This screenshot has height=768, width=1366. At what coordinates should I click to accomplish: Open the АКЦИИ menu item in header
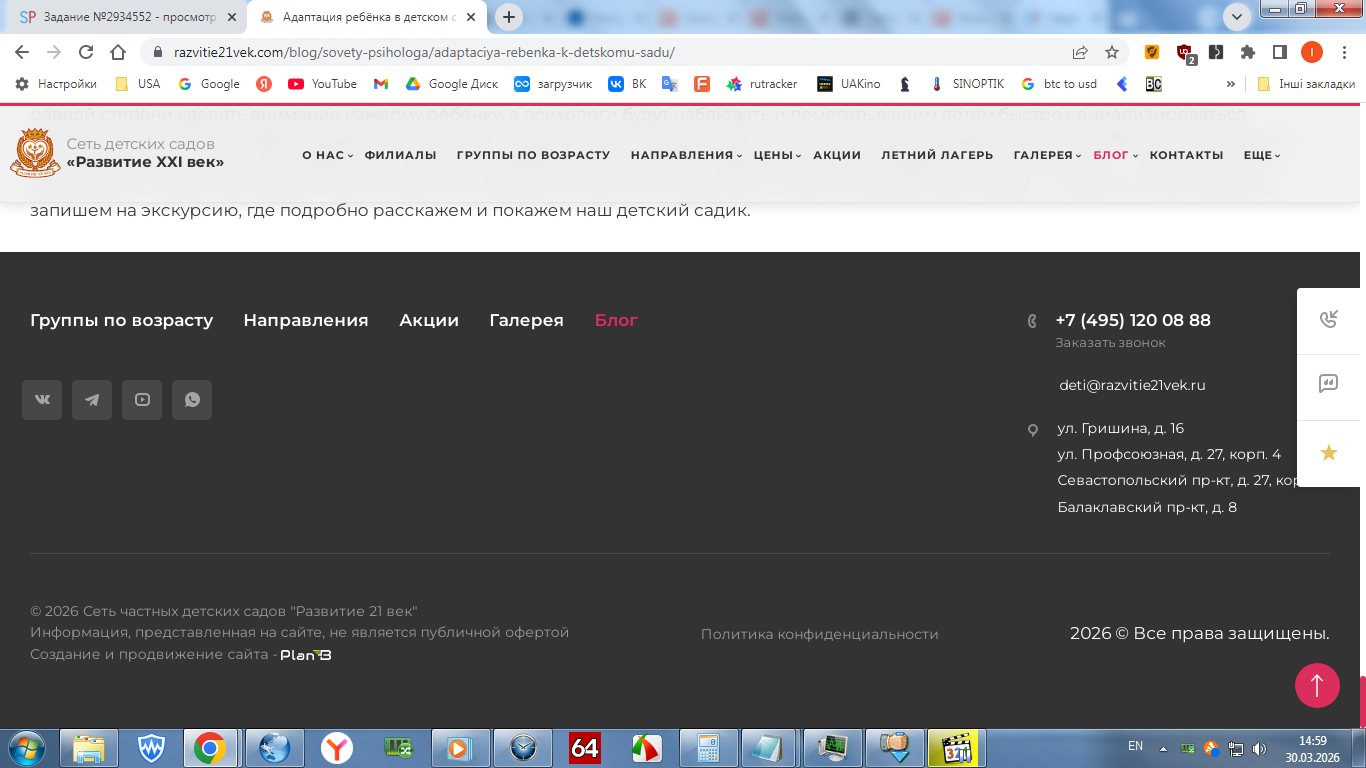point(837,155)
